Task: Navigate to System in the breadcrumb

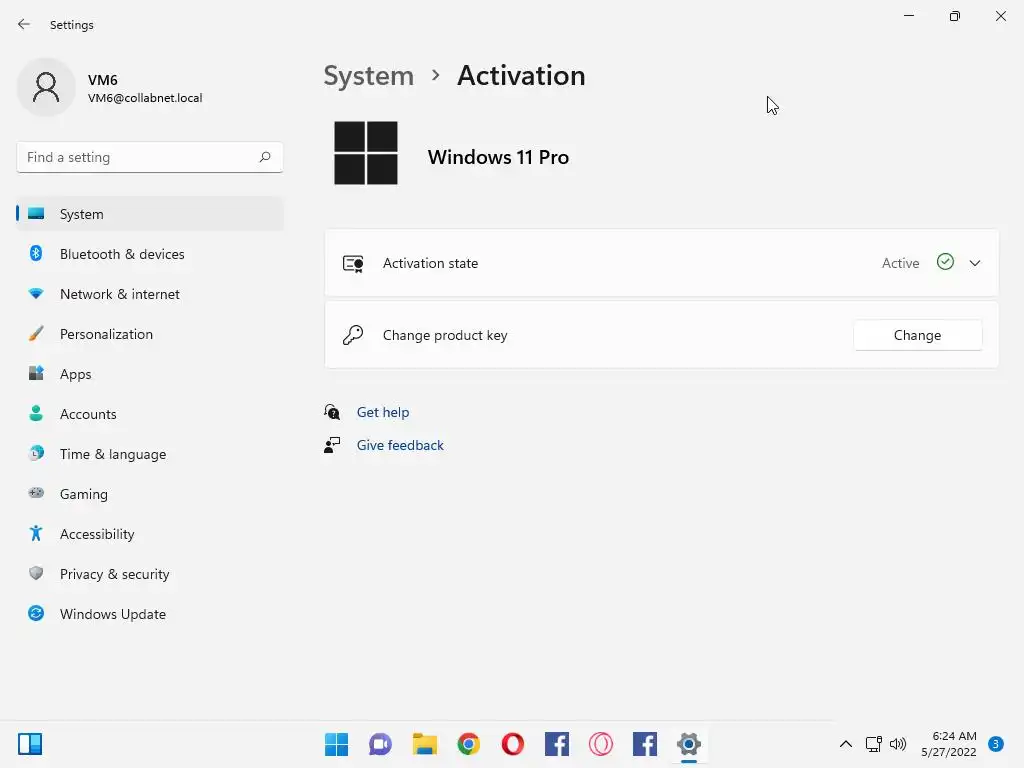Action: pos(368,76)
